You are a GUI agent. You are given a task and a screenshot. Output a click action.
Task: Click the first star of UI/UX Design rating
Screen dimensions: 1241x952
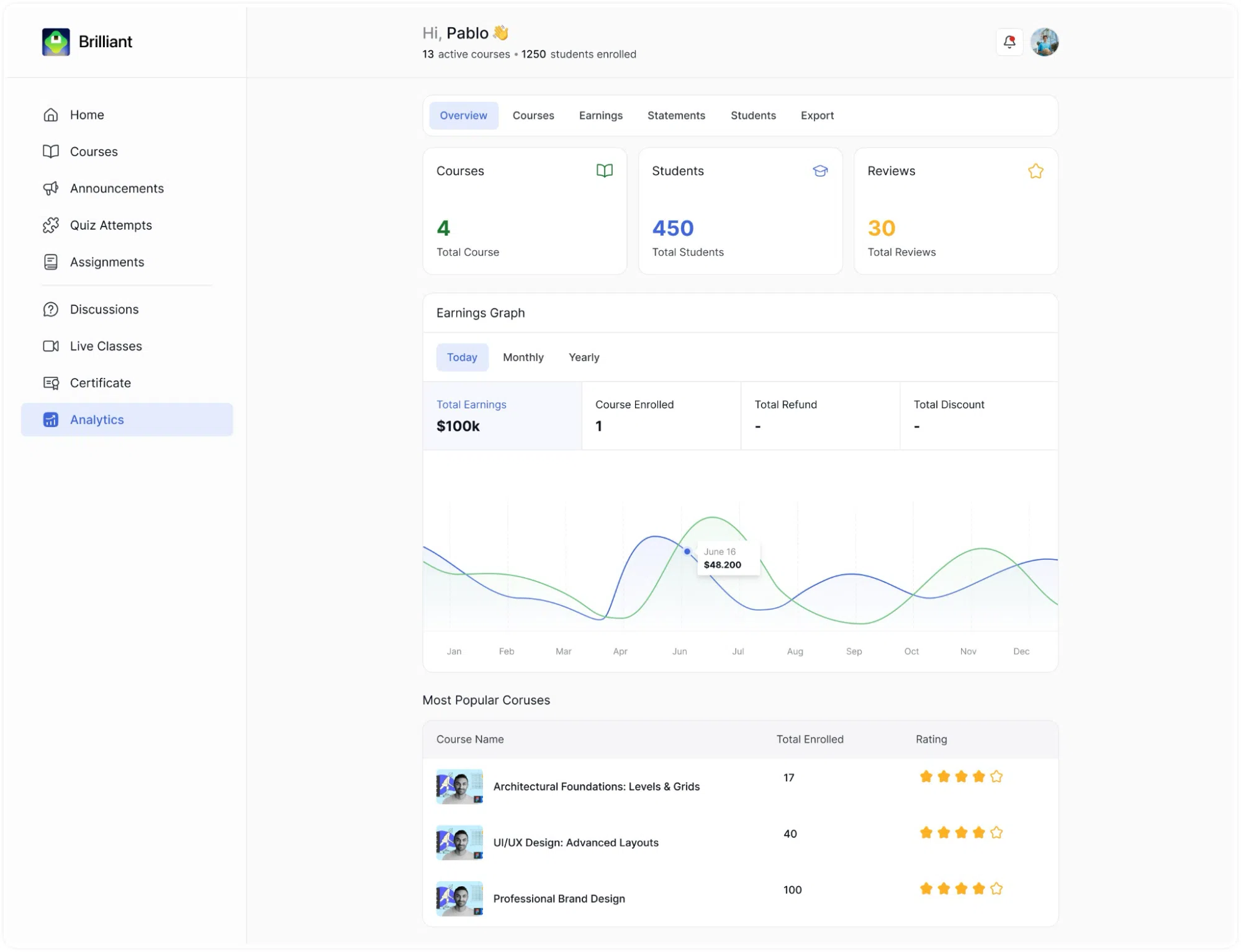926,832
